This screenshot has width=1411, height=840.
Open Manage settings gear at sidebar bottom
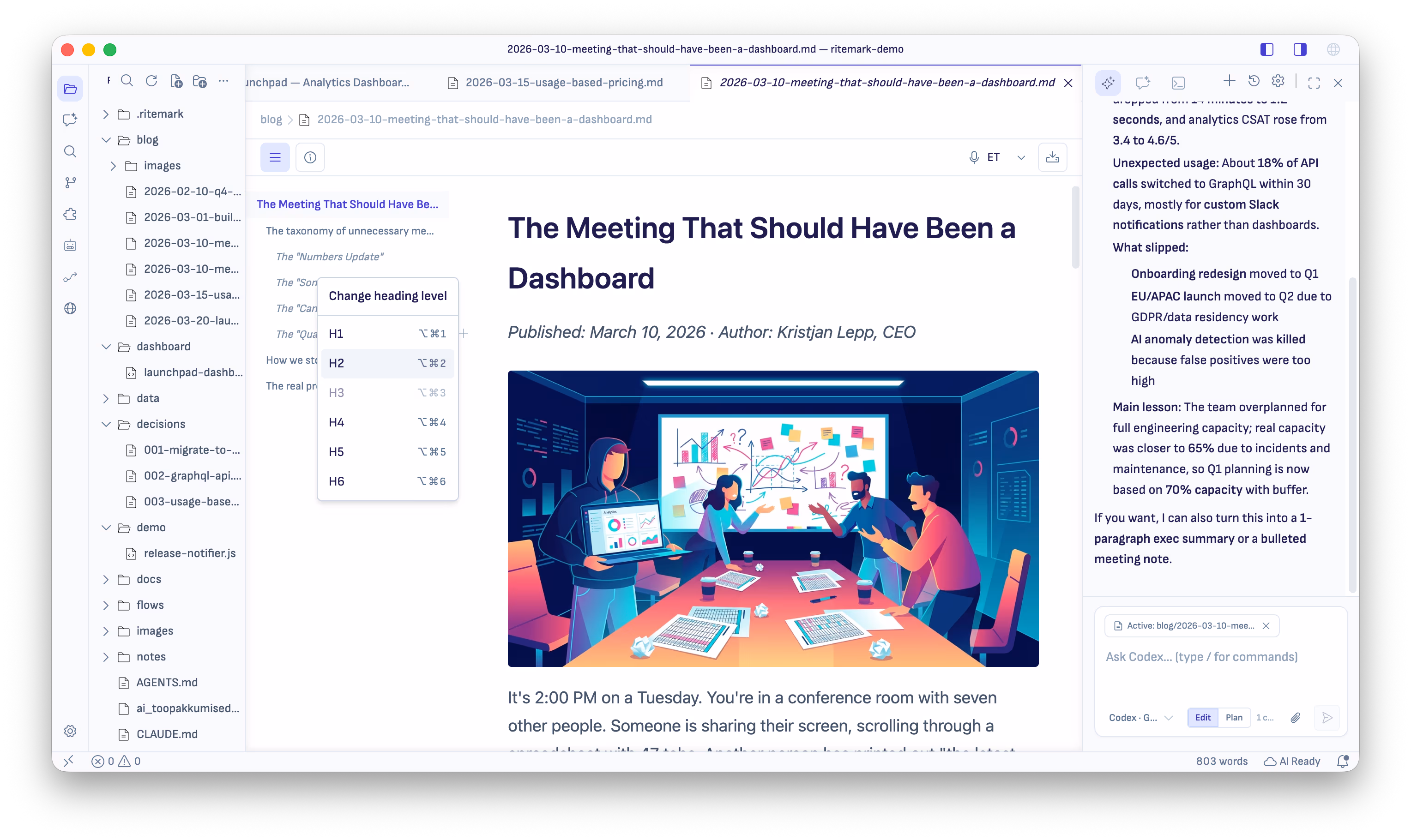click(x=70, y=731)
